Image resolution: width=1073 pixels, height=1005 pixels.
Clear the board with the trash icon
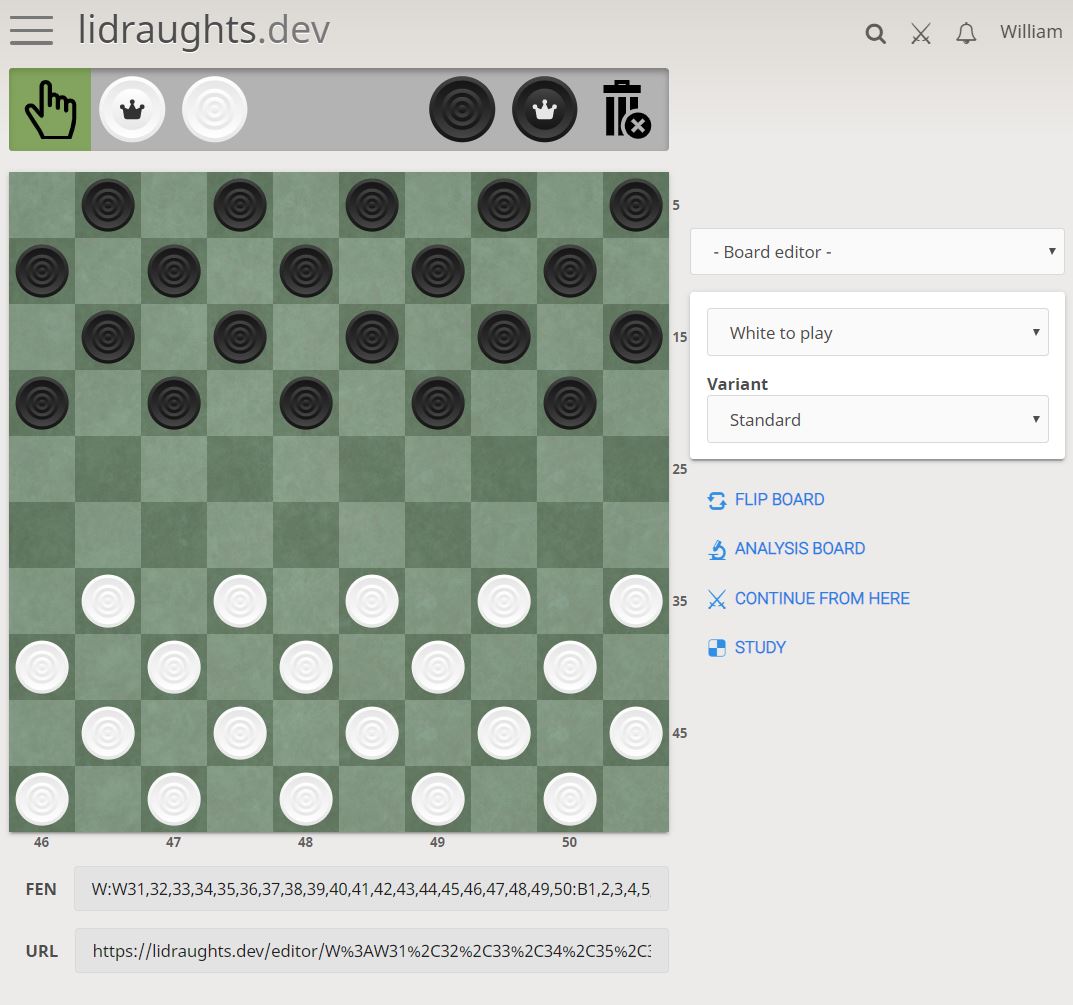click(625, 109)
